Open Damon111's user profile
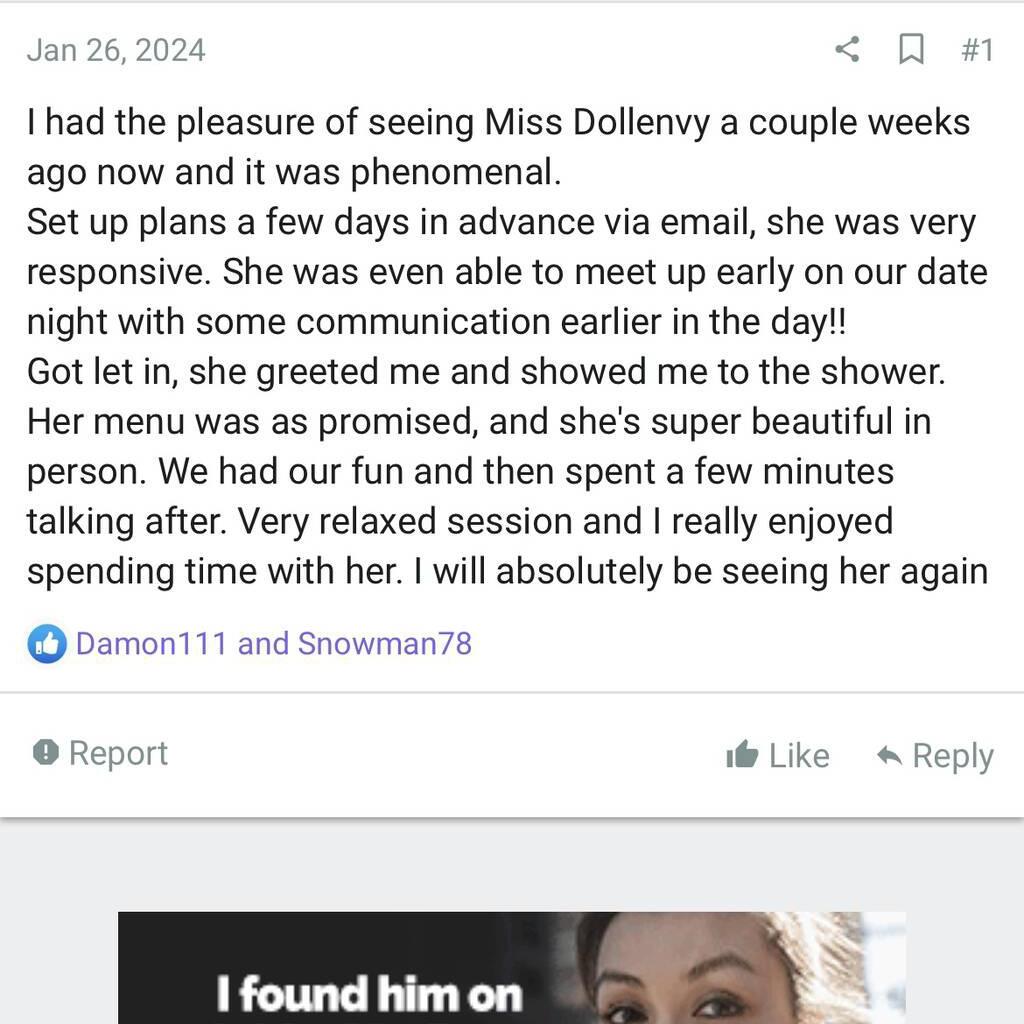The image size is (1024, 1024). [x=152, y=643]
